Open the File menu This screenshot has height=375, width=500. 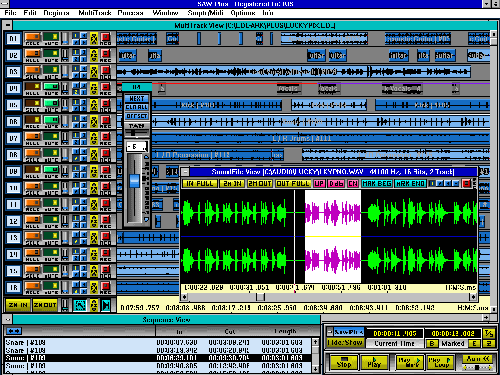pyautogui.click(x=10, y=13)
